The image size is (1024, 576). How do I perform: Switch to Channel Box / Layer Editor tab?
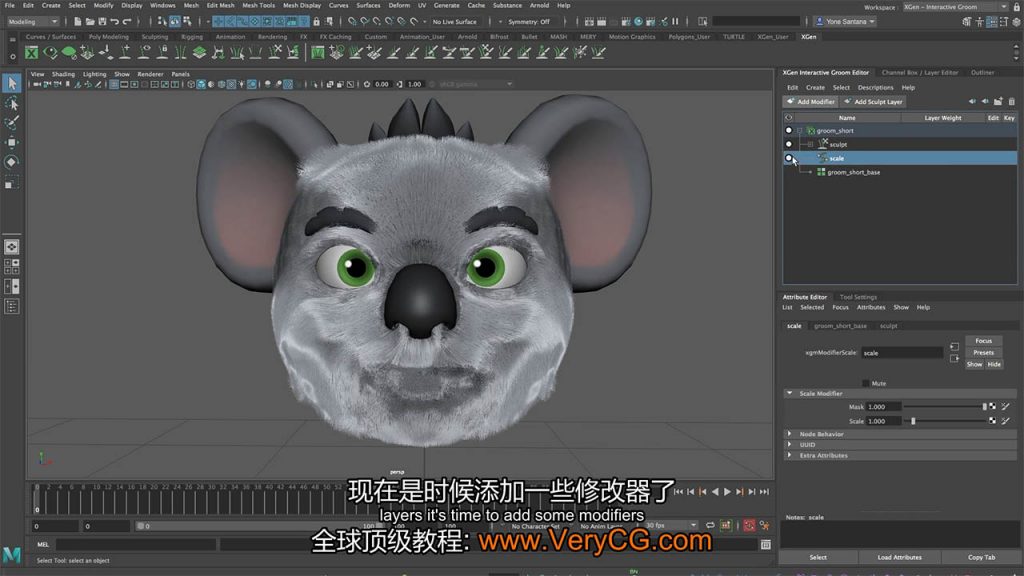[x=920, y=72]
